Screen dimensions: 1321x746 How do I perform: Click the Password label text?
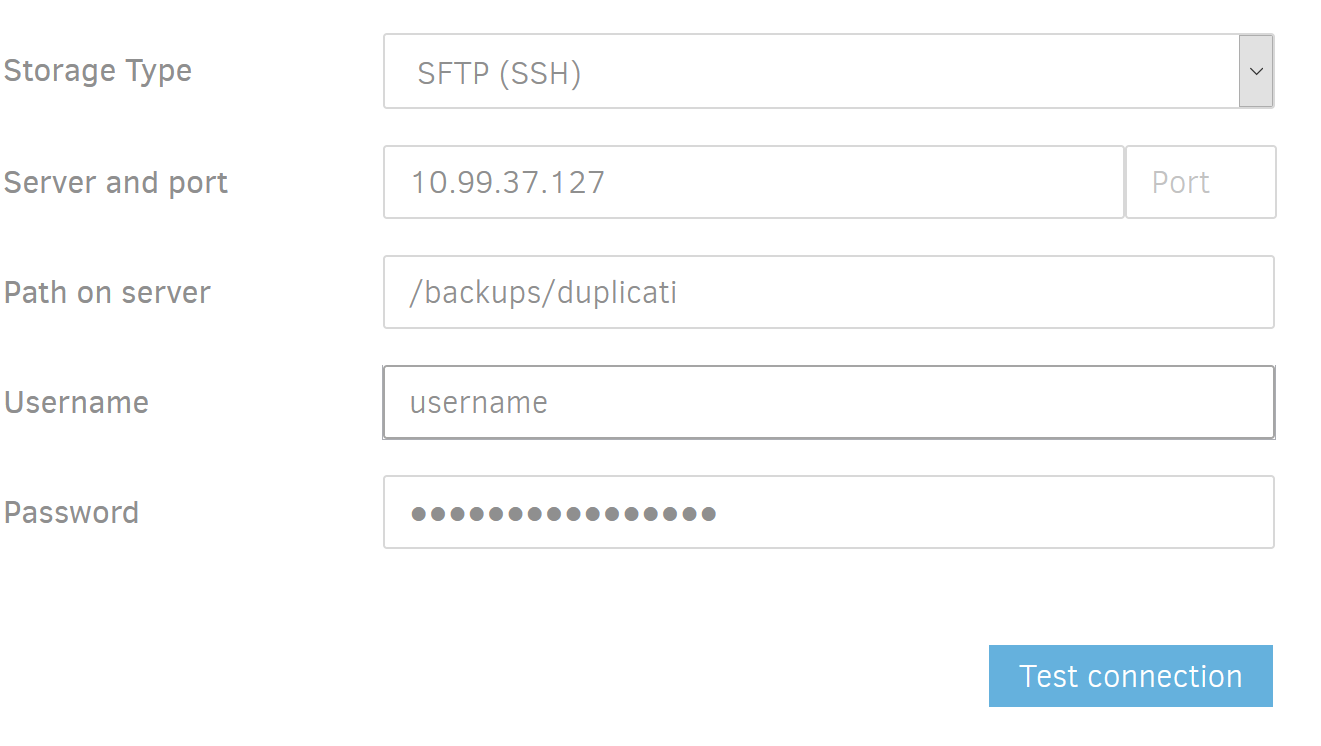(71, 513)
